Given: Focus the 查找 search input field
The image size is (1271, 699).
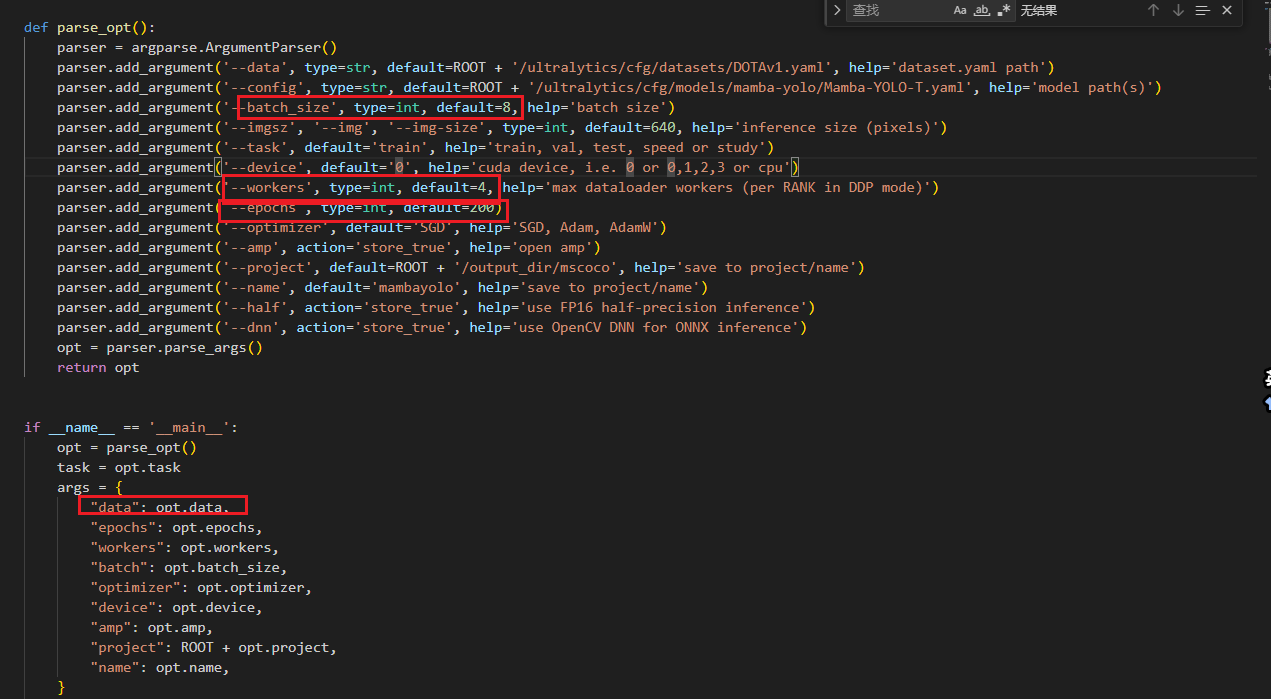Looking at the screenshot, I should click(896, 10).
